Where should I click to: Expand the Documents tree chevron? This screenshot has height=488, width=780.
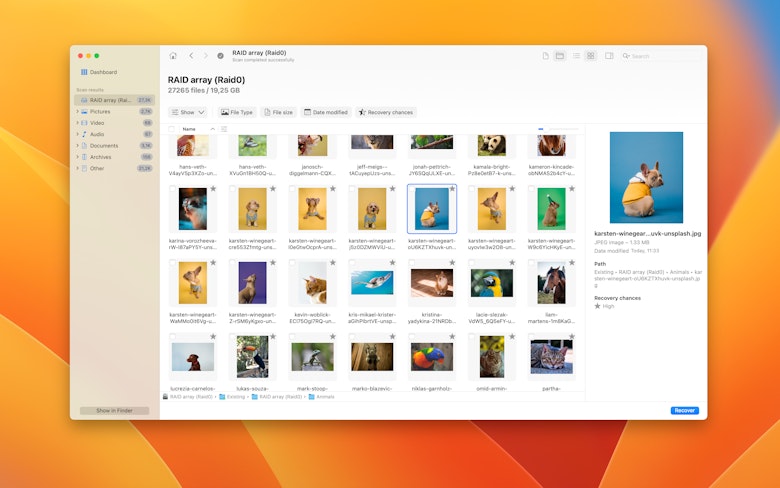(78, 146)
